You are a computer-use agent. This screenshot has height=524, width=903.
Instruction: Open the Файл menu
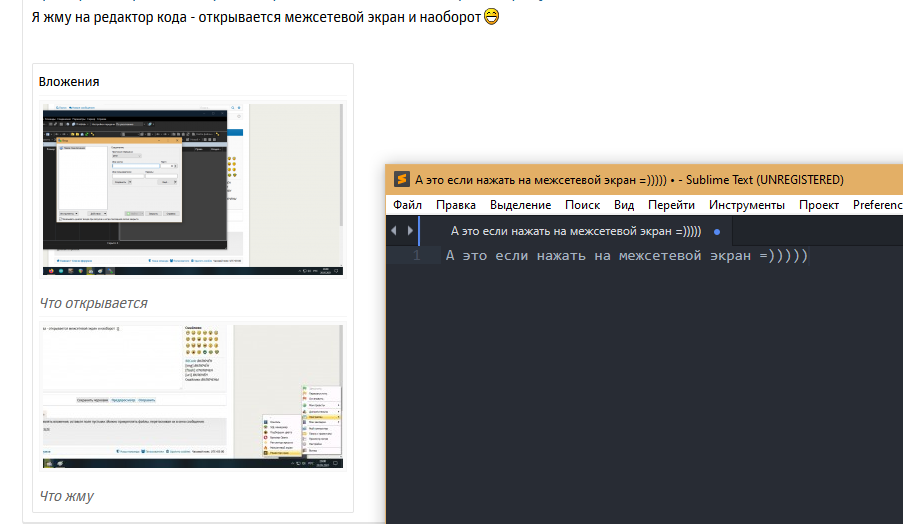click(407, 205)
